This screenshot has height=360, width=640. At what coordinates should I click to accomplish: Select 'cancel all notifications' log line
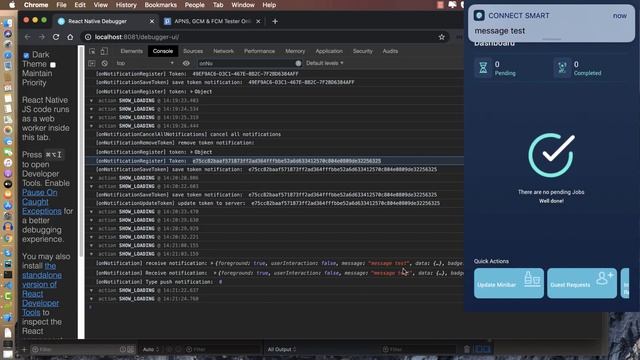pyautogui.click(x=188, y=134)
